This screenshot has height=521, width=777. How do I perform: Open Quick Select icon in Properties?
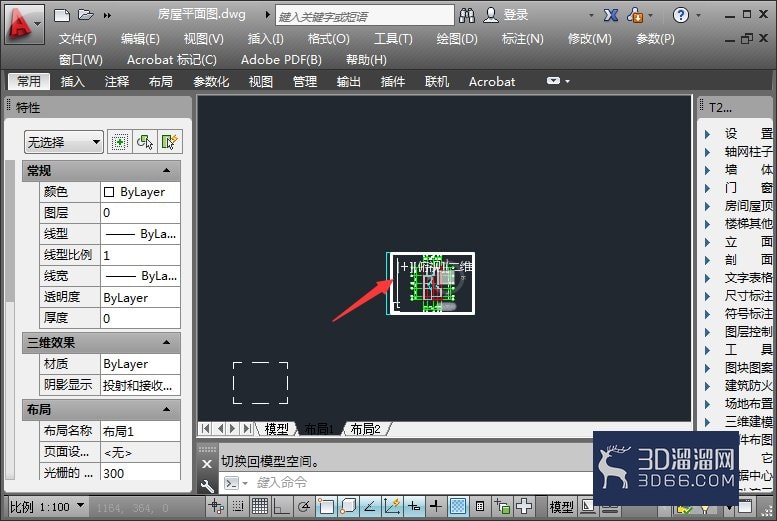click(169, 142)
